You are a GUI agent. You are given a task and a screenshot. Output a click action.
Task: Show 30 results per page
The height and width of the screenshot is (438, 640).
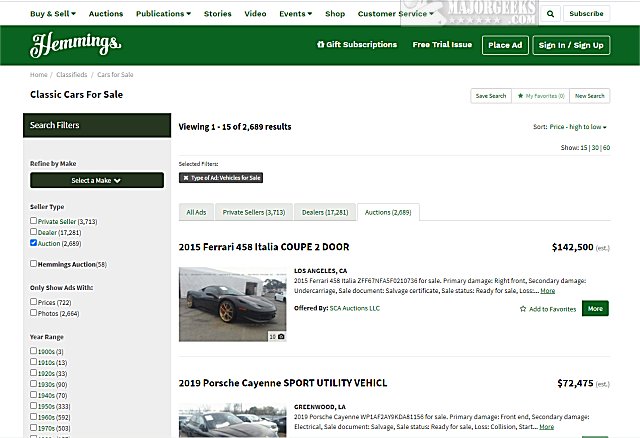pyautogui.click(x=595, y=148)
